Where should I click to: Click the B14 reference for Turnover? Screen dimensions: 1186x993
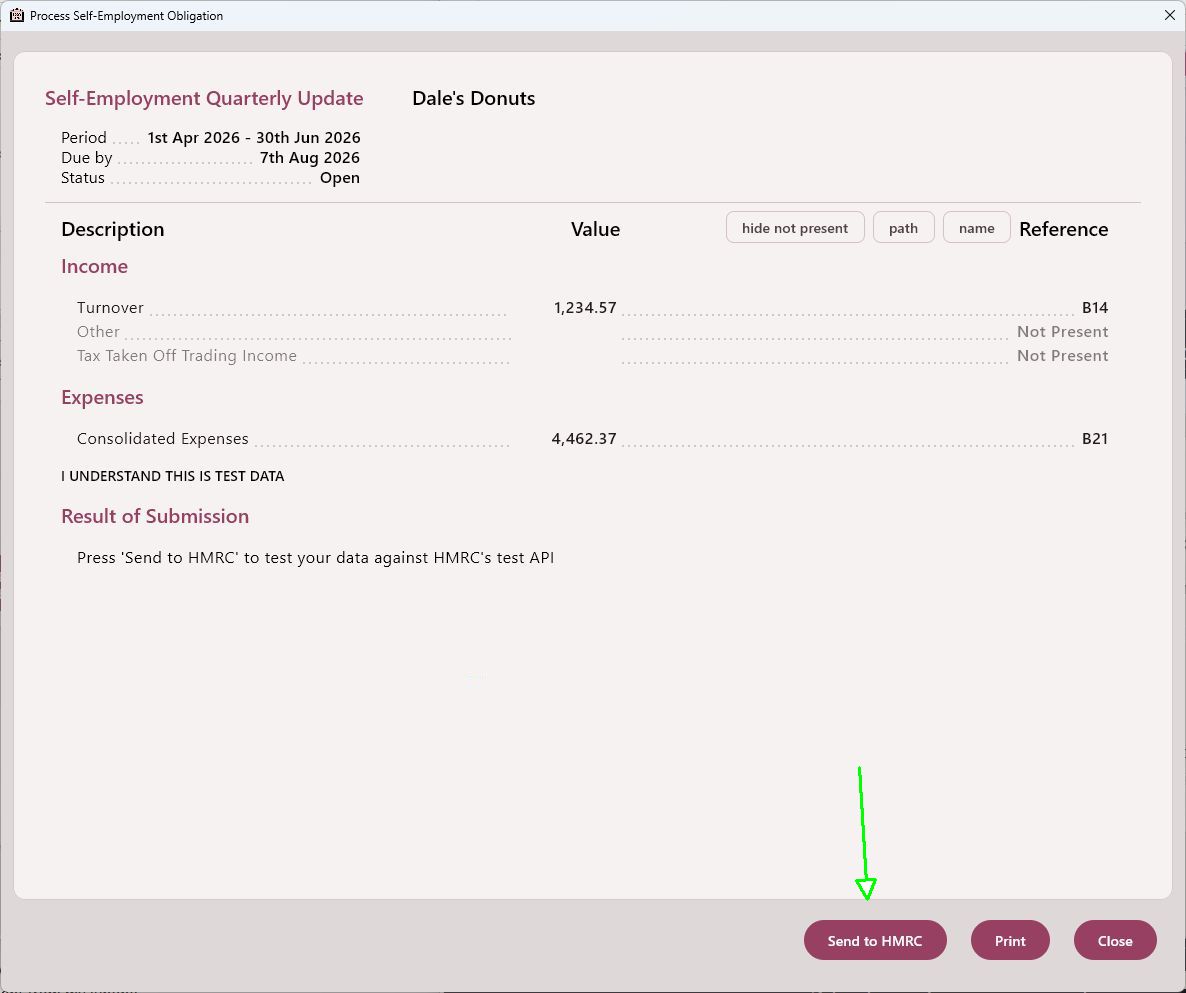click(1094, 308)
